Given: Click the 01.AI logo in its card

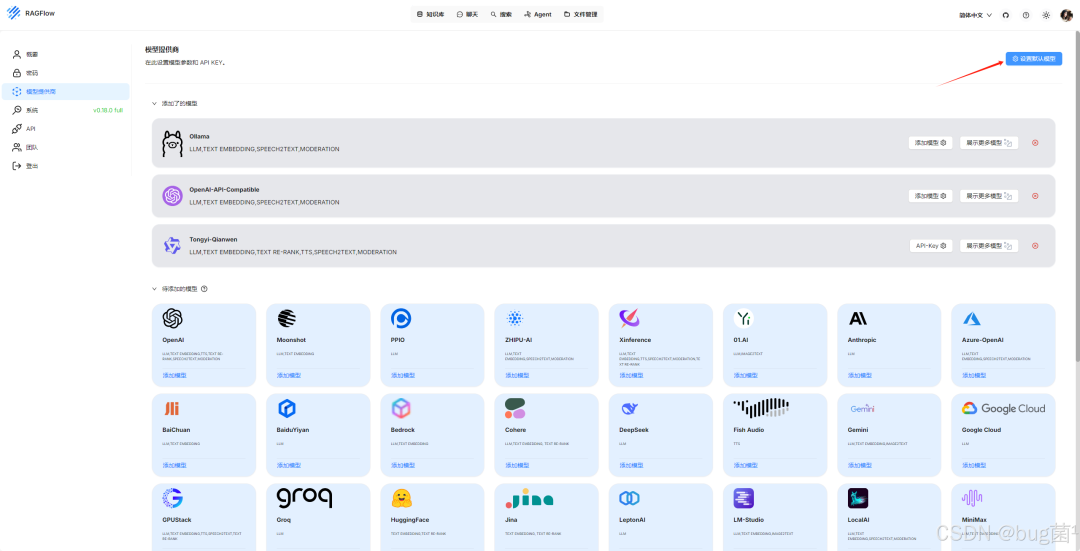Looking at the screenshot, I should click(x=743, y=318).
